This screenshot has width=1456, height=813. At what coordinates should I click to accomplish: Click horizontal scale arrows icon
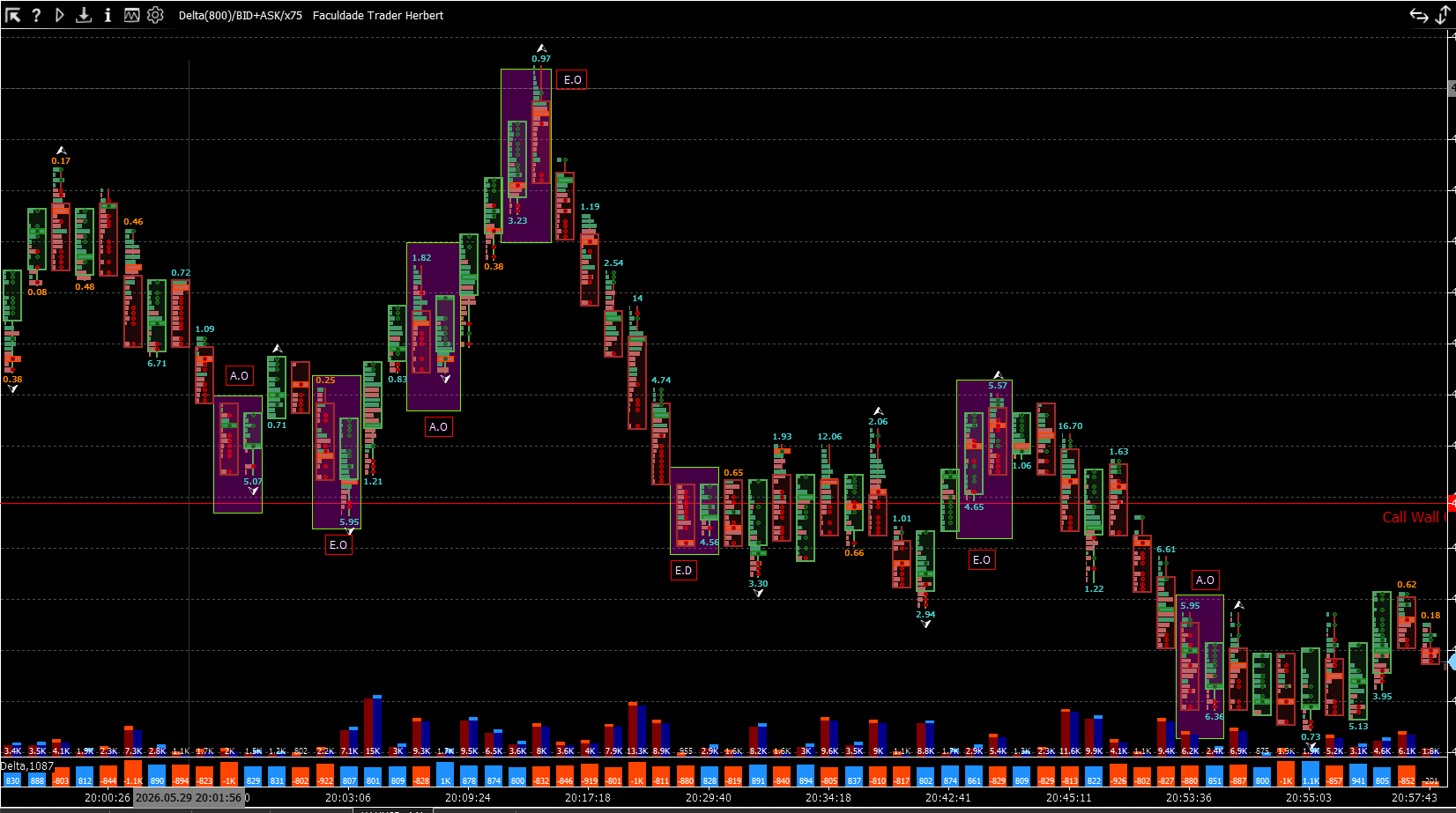(1419, 15)
